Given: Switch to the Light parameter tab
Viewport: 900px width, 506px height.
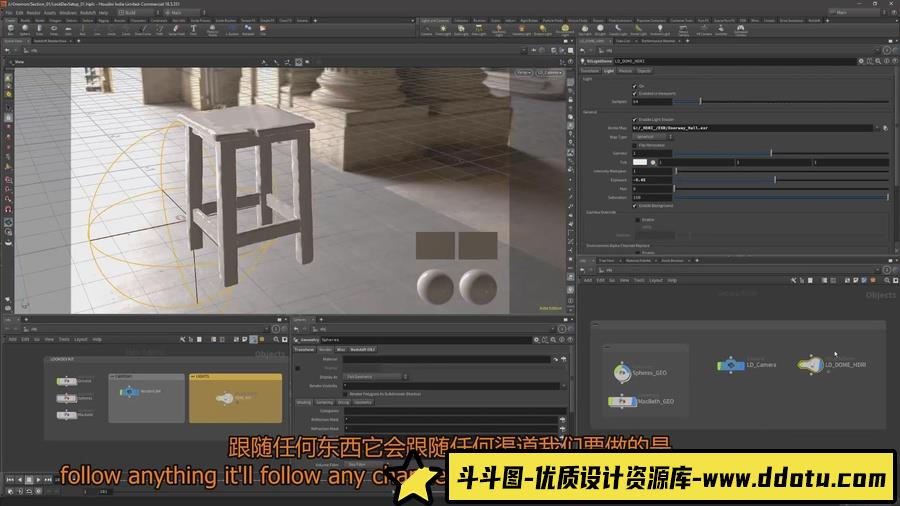Looking at the screenshot, I should coord(609,71).
